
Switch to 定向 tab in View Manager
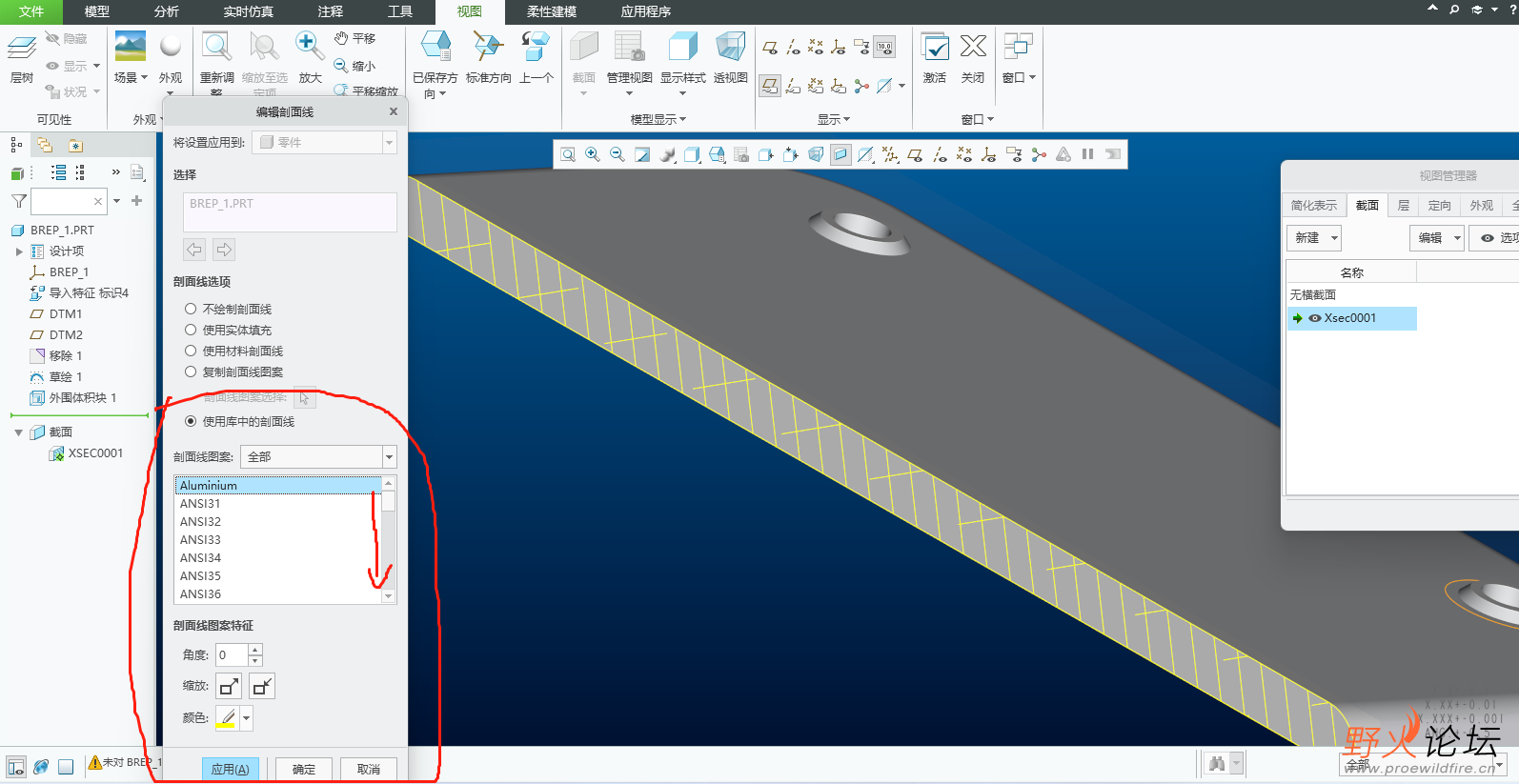pos(1440,205)
